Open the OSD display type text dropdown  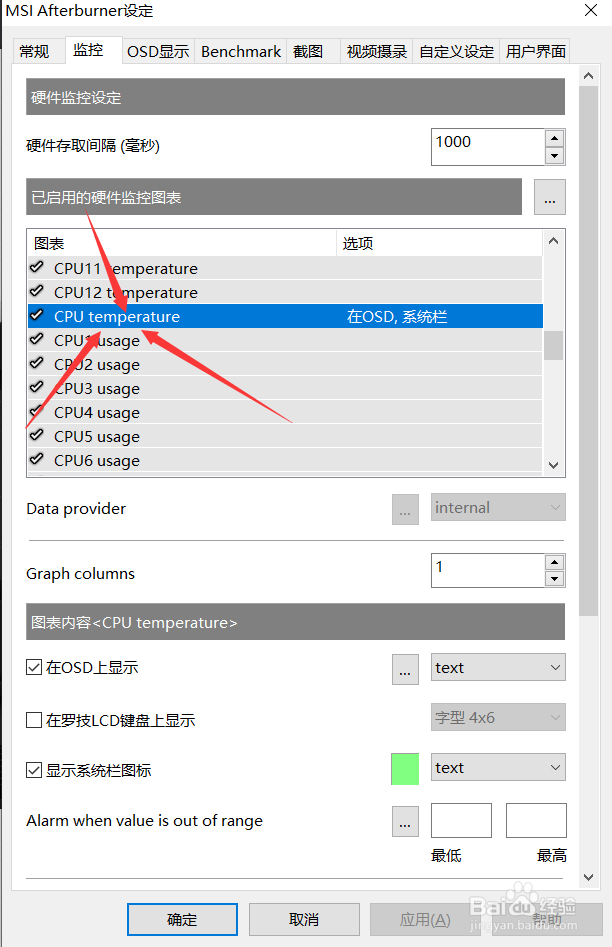point(498,667)
